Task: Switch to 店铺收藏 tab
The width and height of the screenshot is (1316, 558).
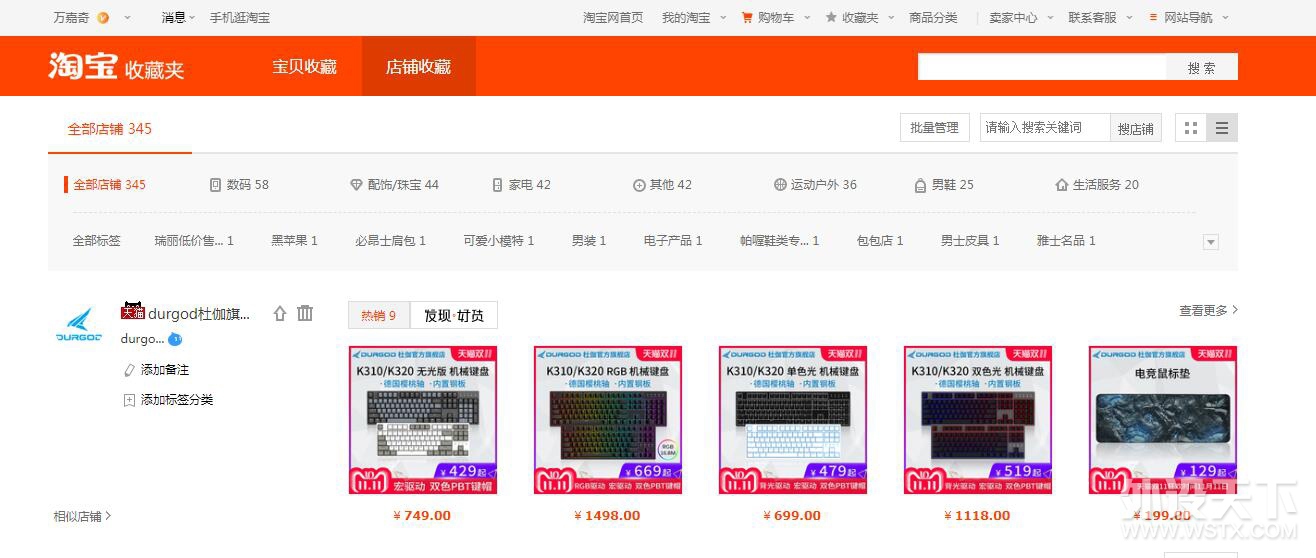Action: click(x=419, y=67)
